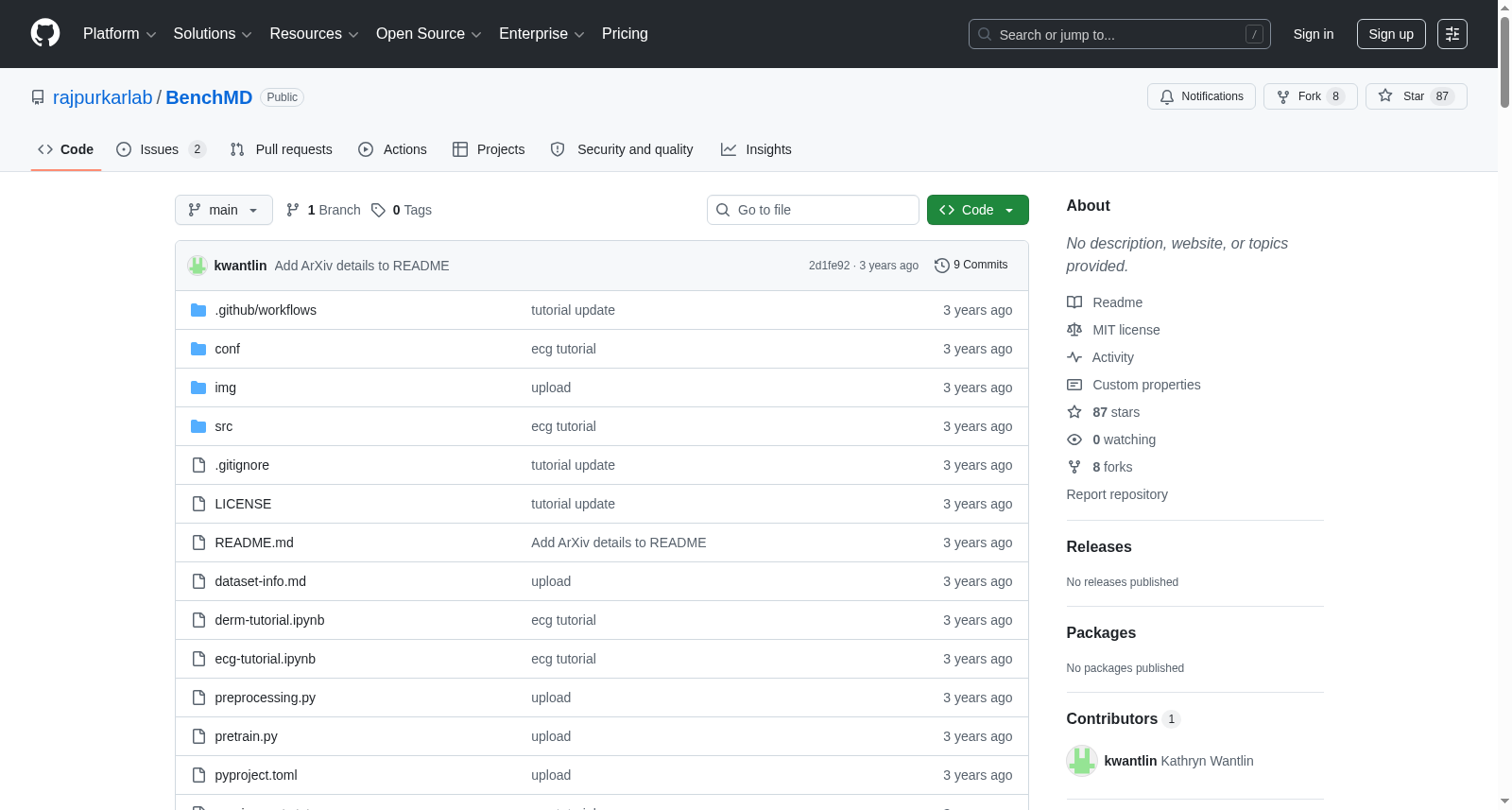This screenshot has width=1512, height=810.
Task: Click the preprocessing.py file icon
Action: [x=198, y=698]
